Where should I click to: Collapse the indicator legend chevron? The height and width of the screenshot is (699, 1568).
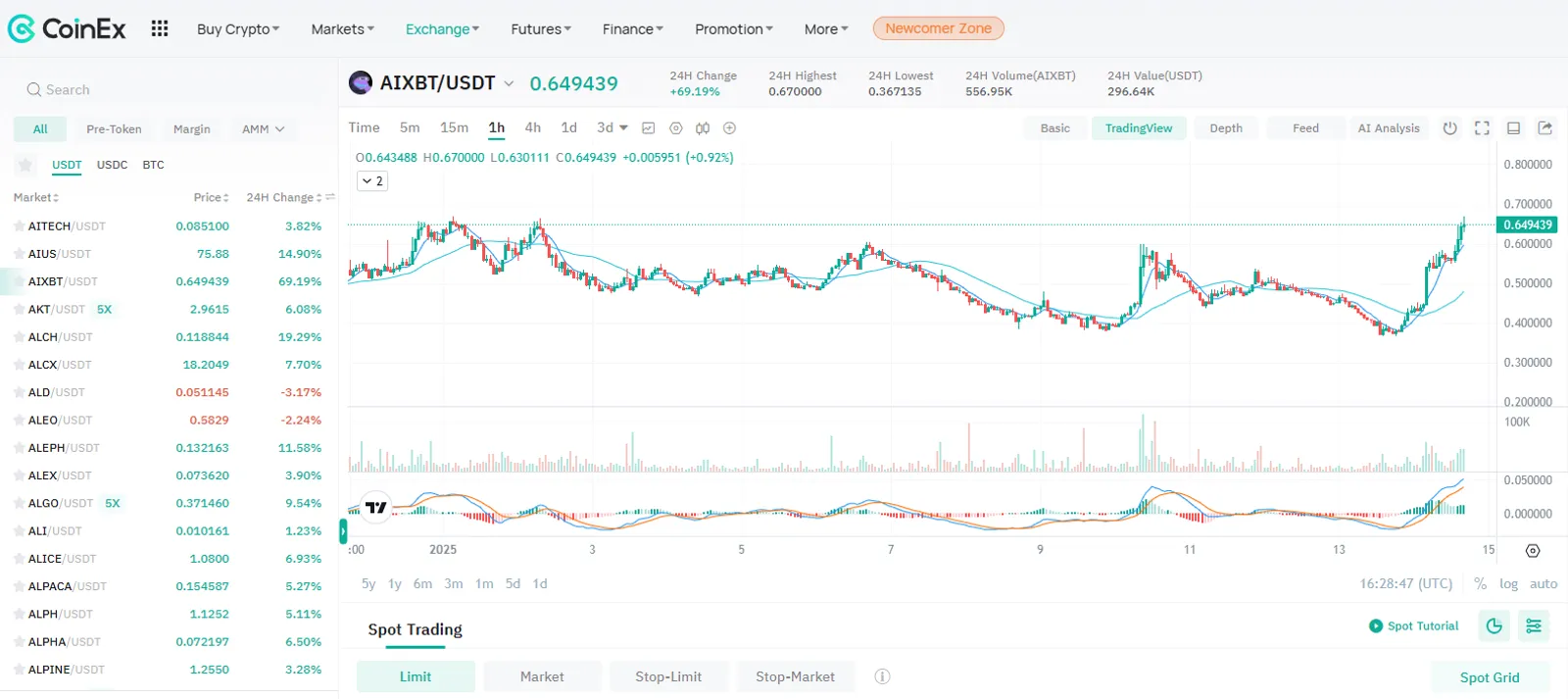point(372,180)
